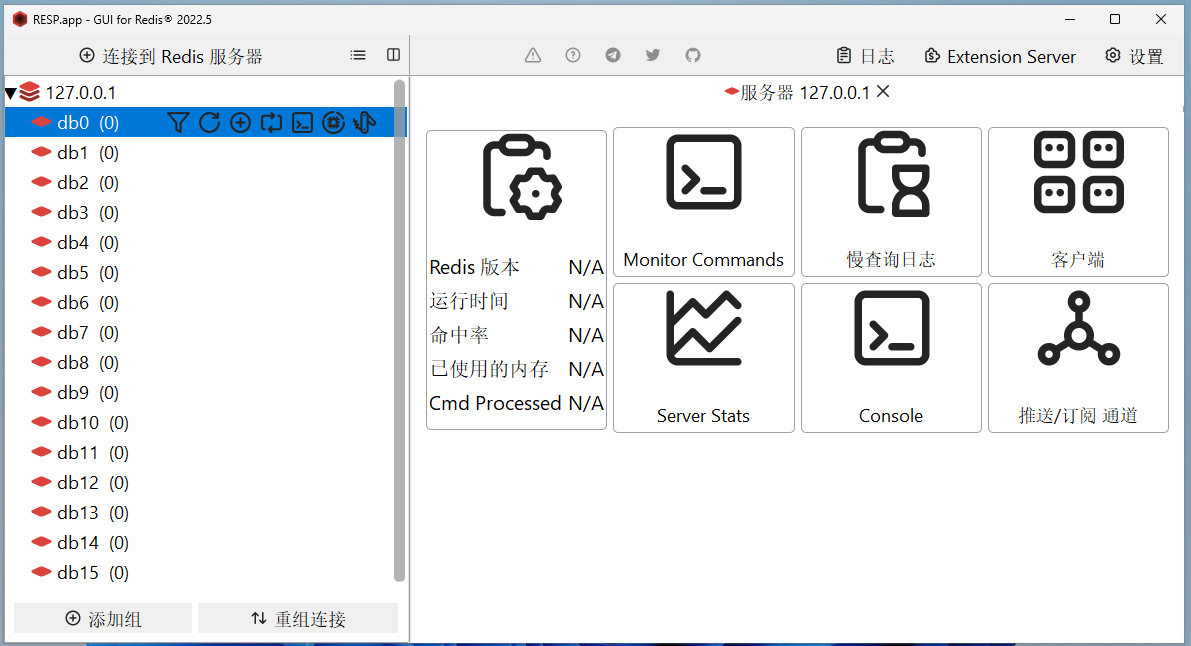
Task: Click the filter keys icon on db0
Action: [x=178, y=123]
